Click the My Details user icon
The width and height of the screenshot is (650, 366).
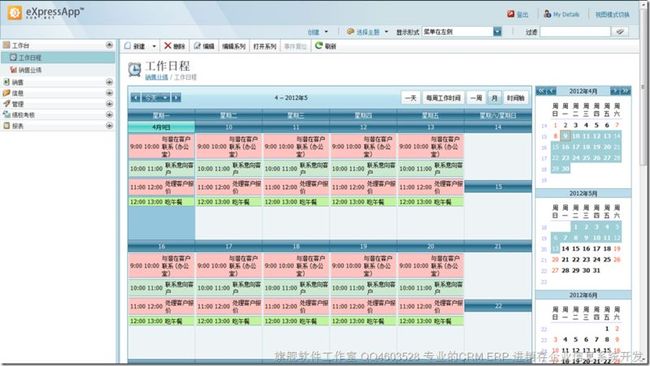click(547, 14)
